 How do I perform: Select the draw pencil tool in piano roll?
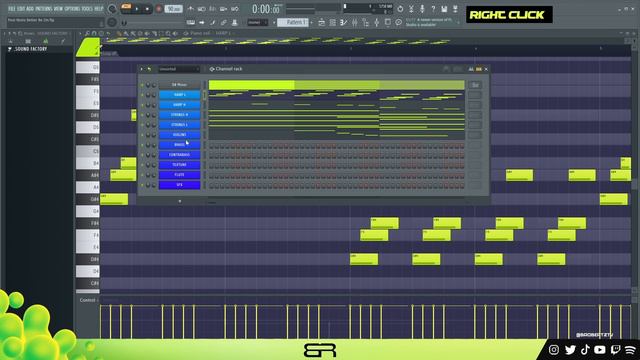pyautogui.click(x=119, y=33)
